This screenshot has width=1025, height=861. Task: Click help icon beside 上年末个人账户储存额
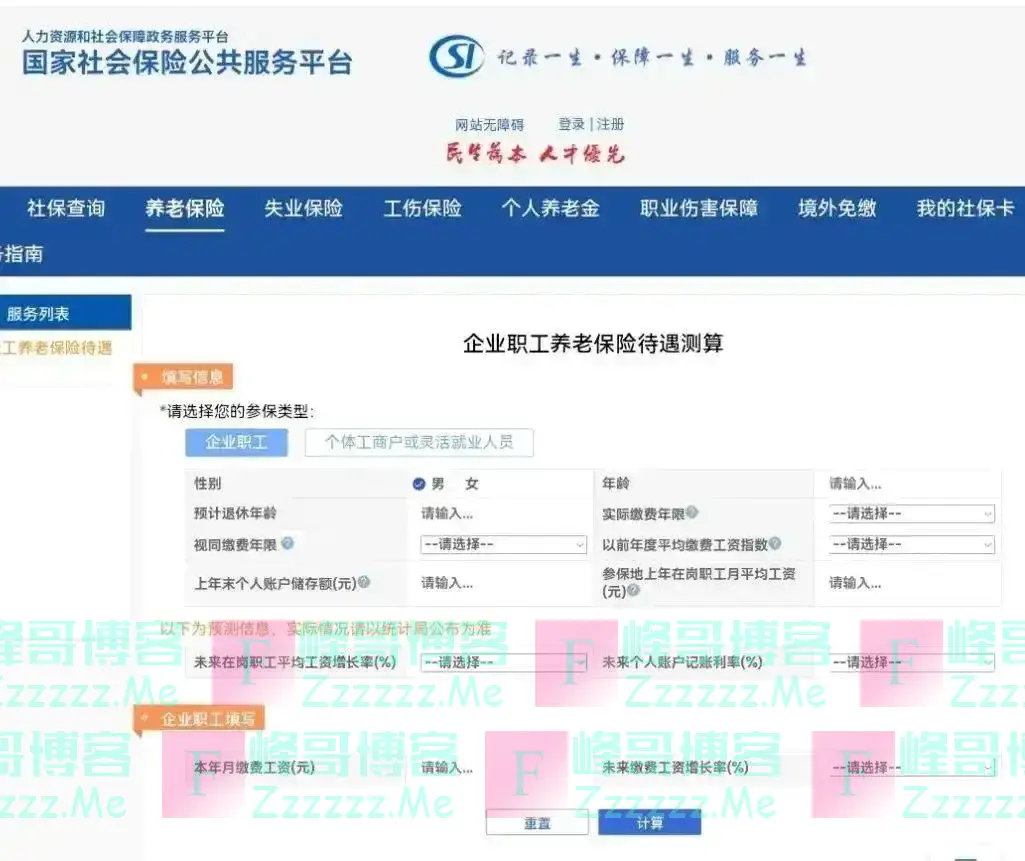tap(364, 582)
